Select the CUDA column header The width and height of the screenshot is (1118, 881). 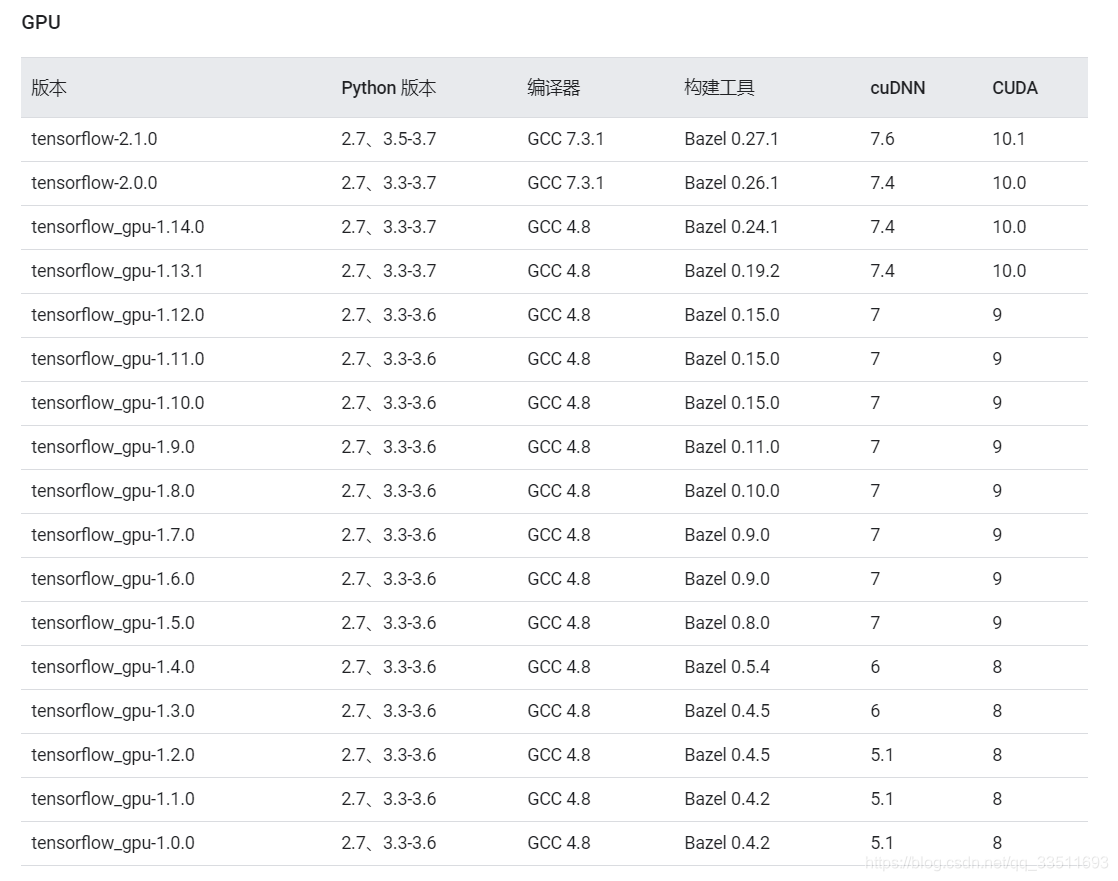1013,88
